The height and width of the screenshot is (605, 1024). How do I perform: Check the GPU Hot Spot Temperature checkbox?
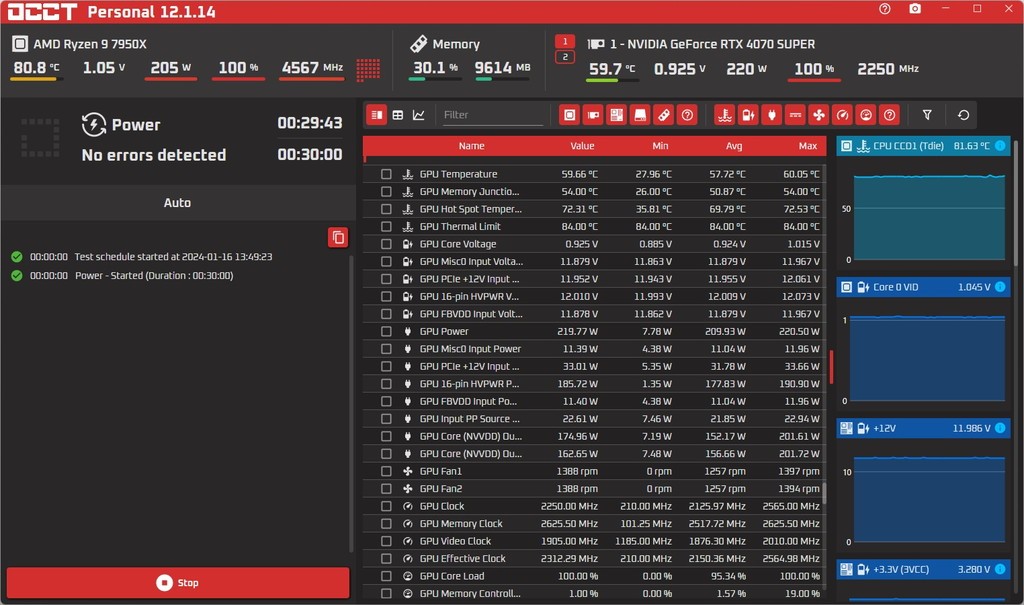[x=386, y=209]
